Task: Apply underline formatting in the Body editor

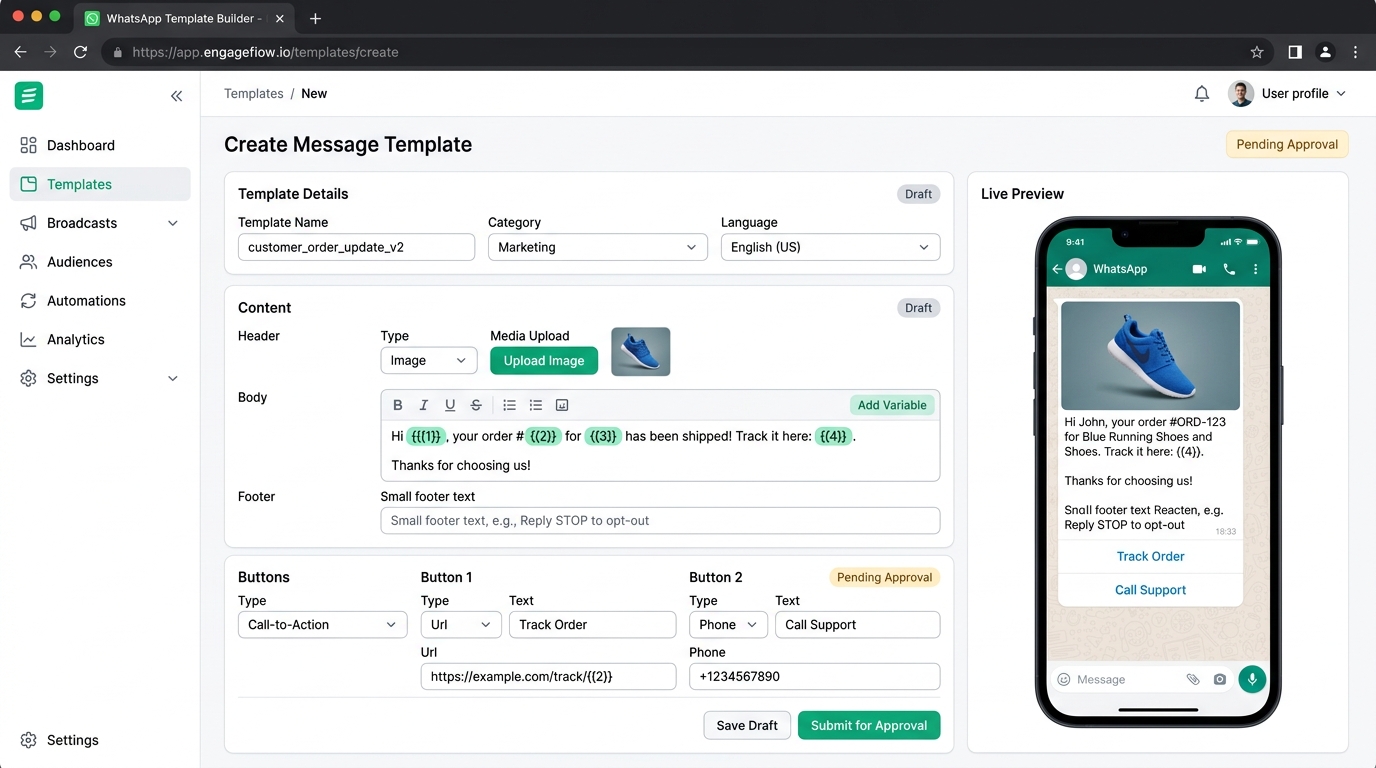Action: pyautogui.click(x=450, y=405)
